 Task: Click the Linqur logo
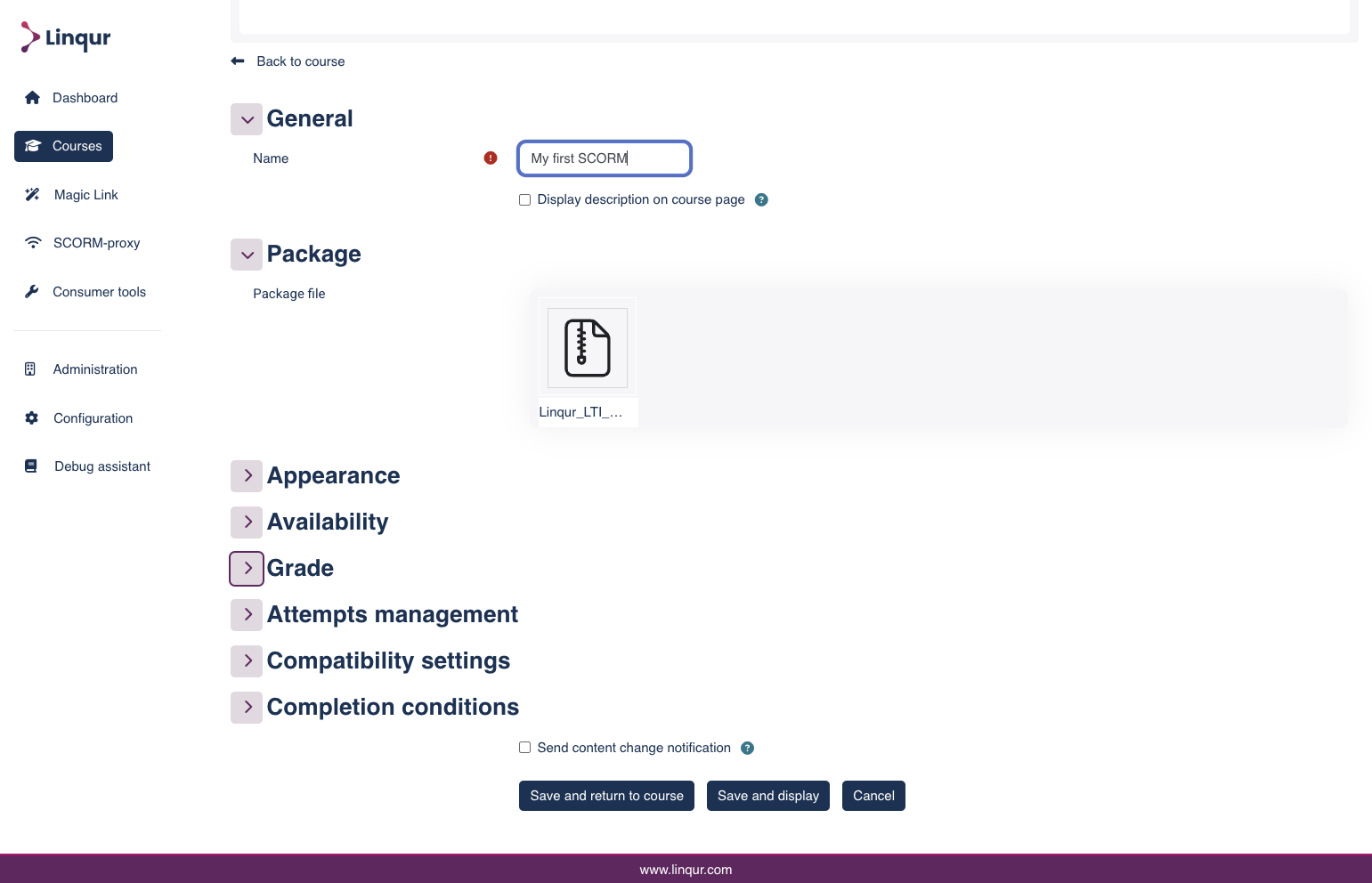[66, 37]
